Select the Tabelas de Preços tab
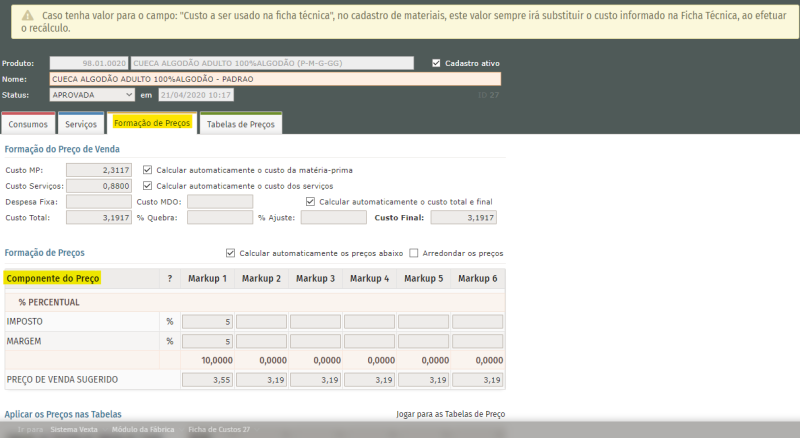The height and width of the screenshot is (438, 800). (x=240, y=124)
